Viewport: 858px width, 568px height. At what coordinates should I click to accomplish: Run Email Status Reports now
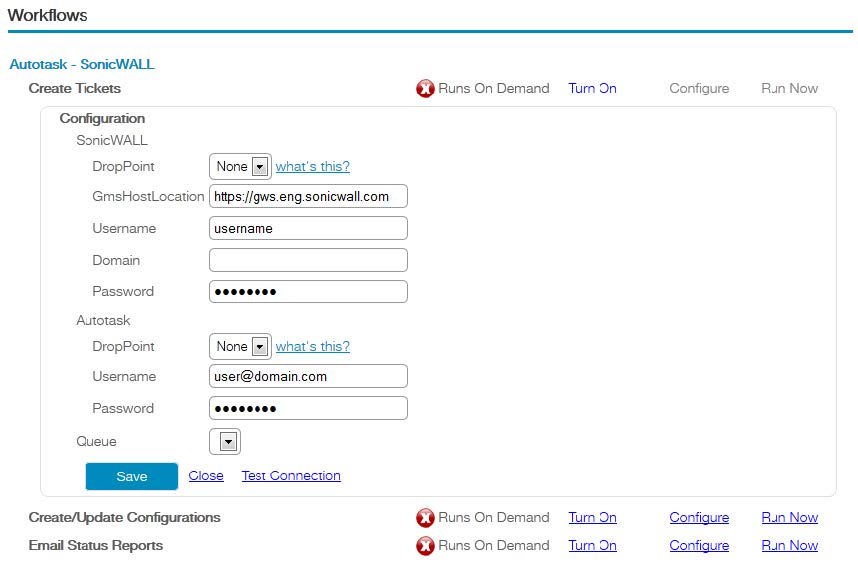pyautogui.click(x=790, y=546)
